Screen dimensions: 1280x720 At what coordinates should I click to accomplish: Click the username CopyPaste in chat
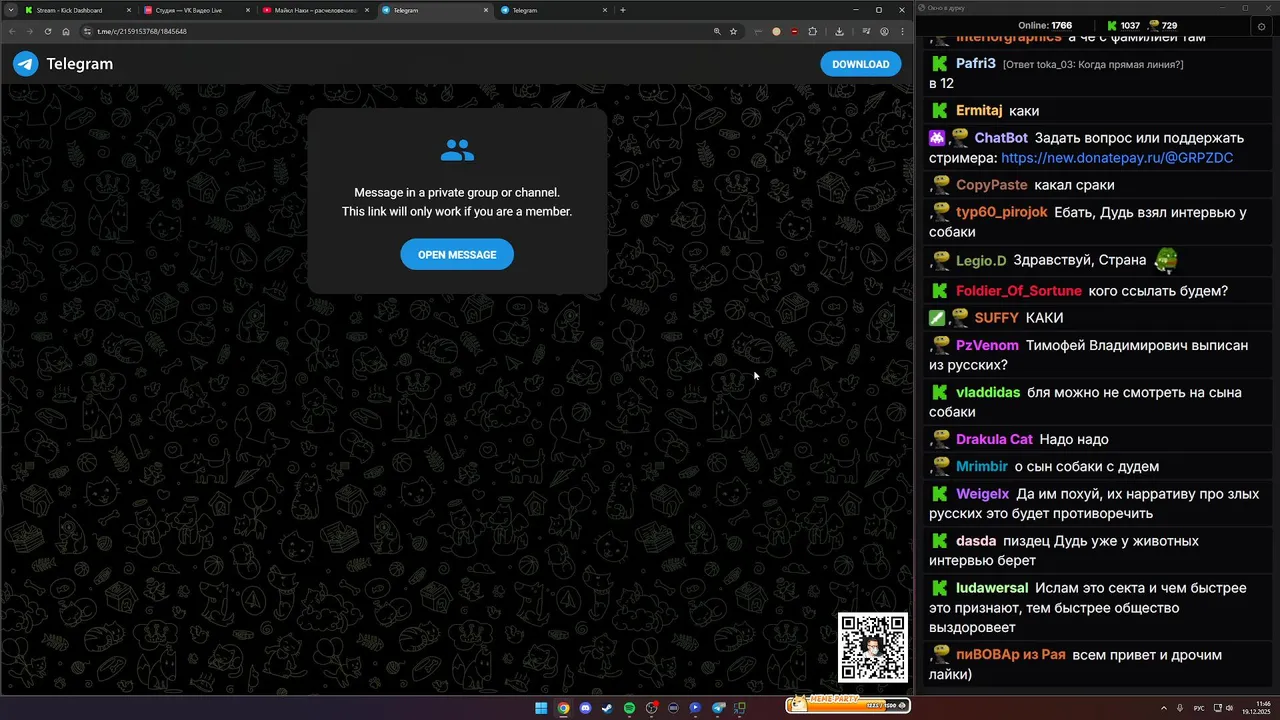tap(992, 185)
